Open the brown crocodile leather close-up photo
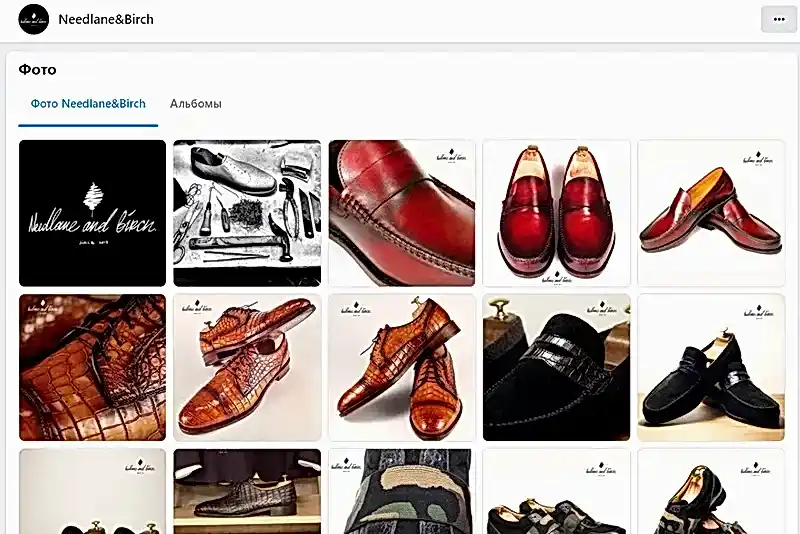This screenshot has height=534, width=800. (92, 367)
